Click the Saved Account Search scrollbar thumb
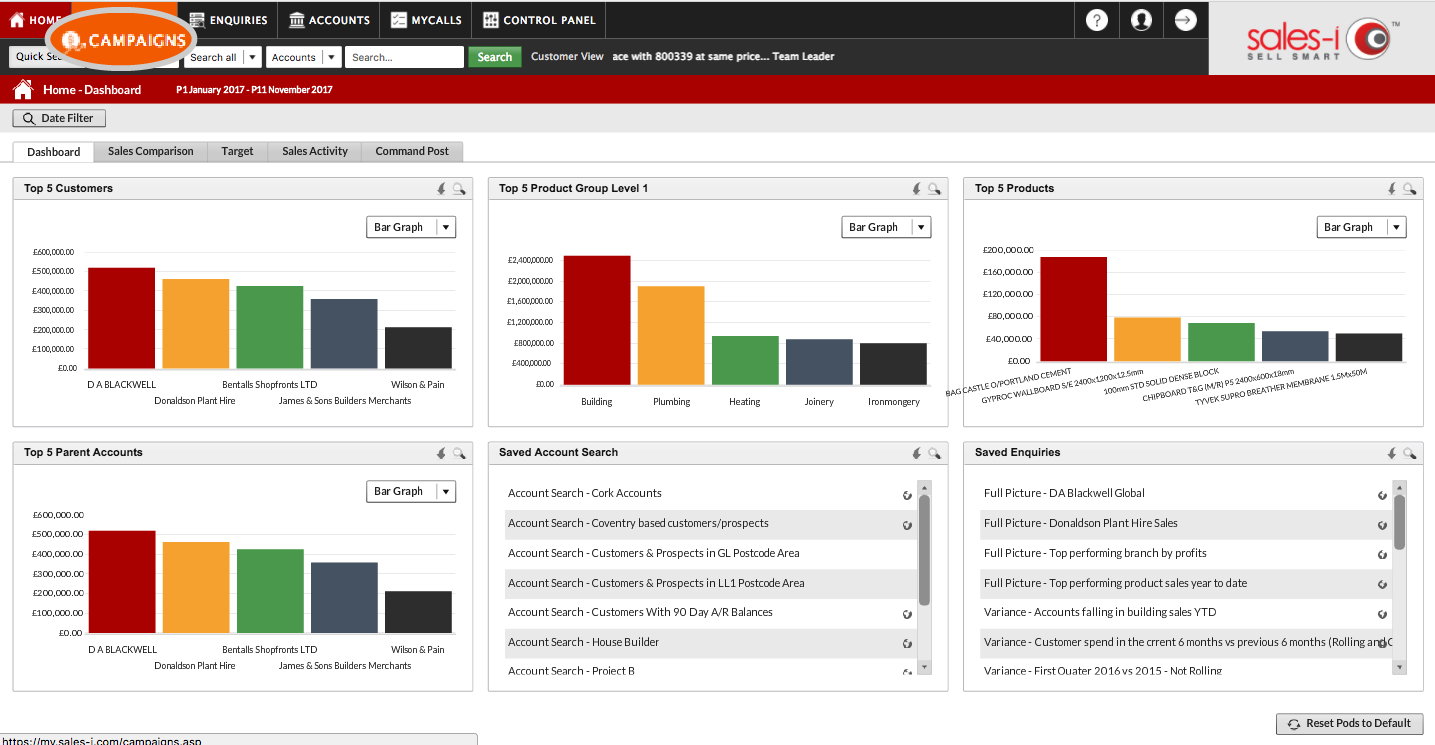 pos(925,550)
